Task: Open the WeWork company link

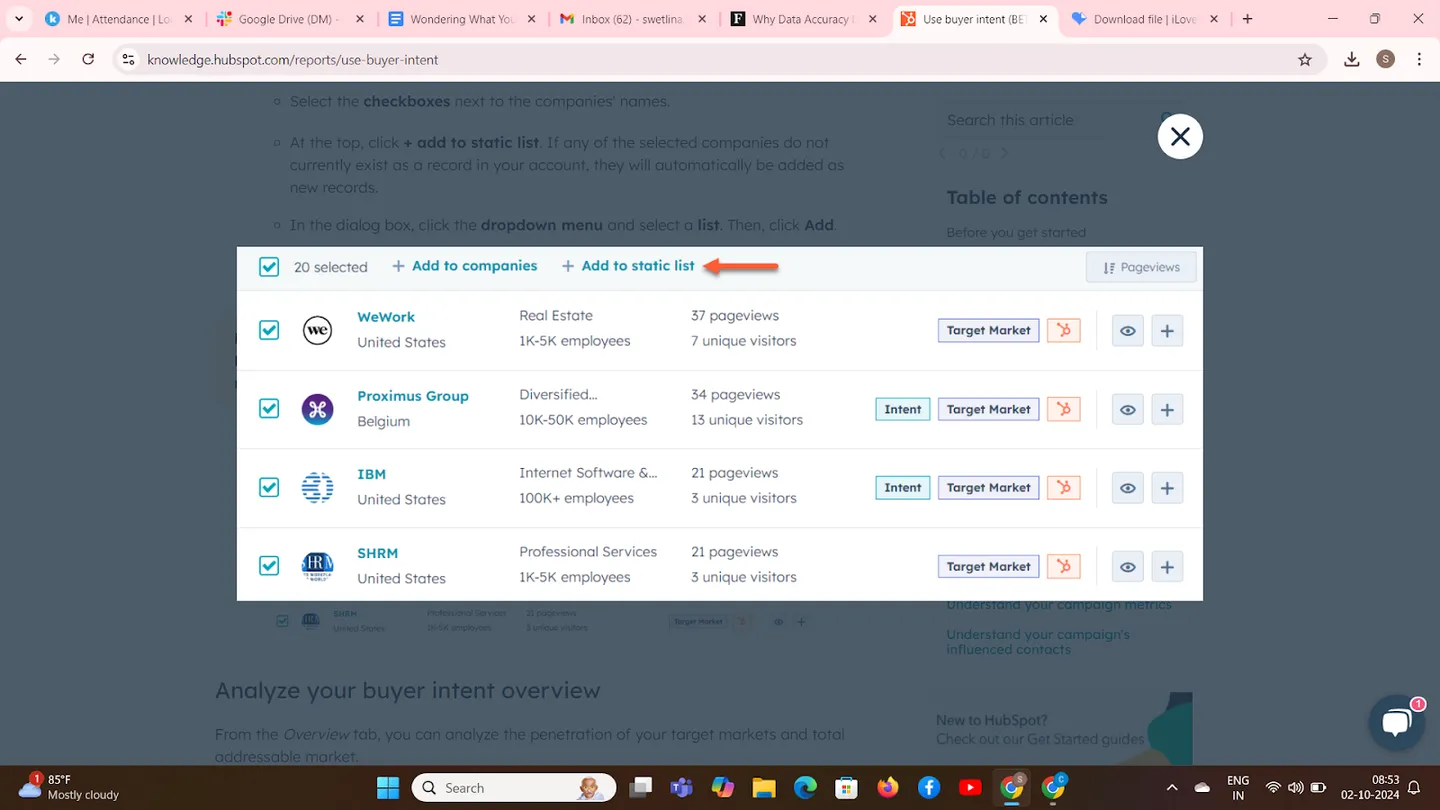Action: pyautogui.click(x=386, y=317)
